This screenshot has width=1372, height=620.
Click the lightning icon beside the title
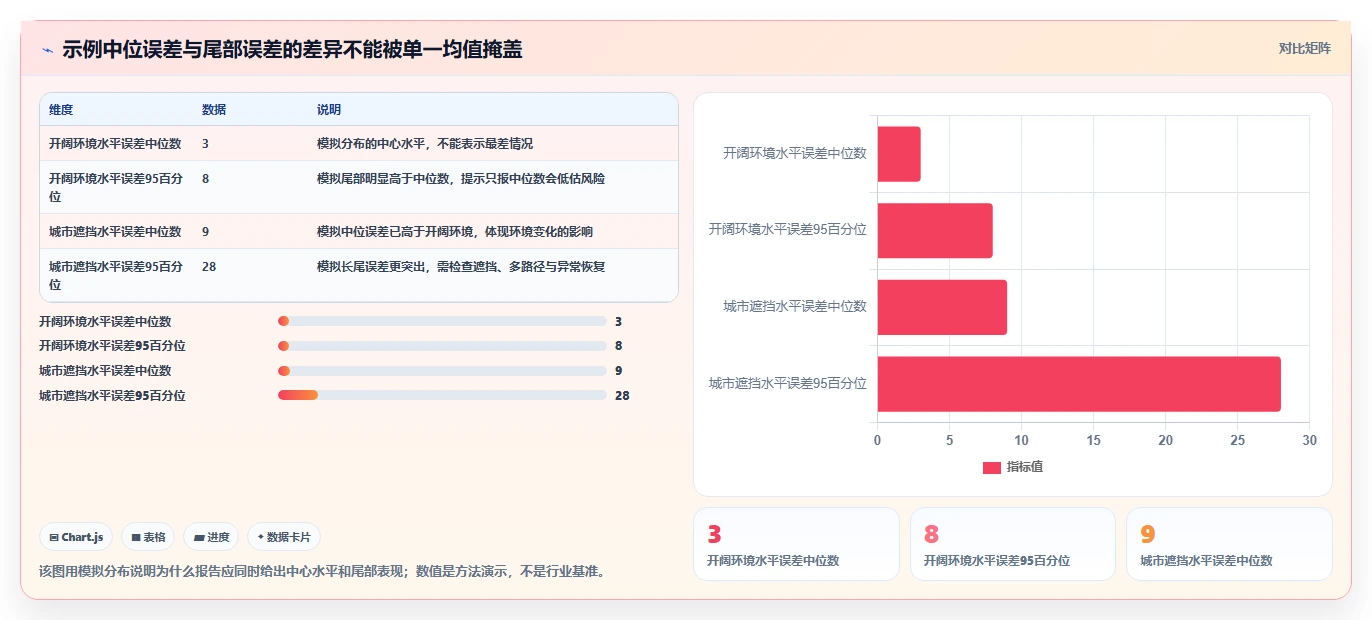(x=47, y=50)
